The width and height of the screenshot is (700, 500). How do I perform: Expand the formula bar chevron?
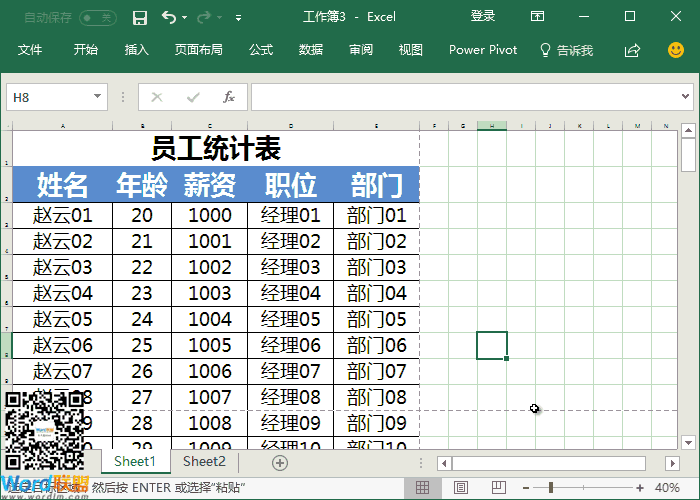coord(685,96)
